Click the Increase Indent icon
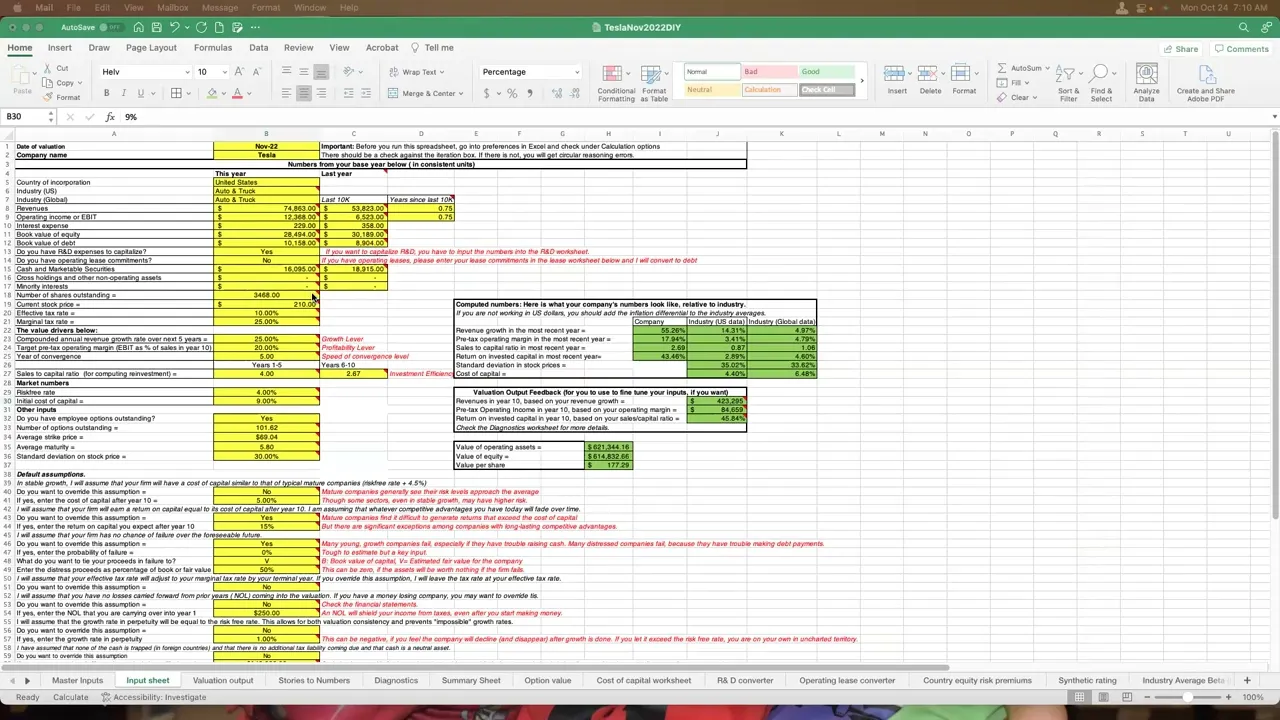 click(x=366, y=93)
